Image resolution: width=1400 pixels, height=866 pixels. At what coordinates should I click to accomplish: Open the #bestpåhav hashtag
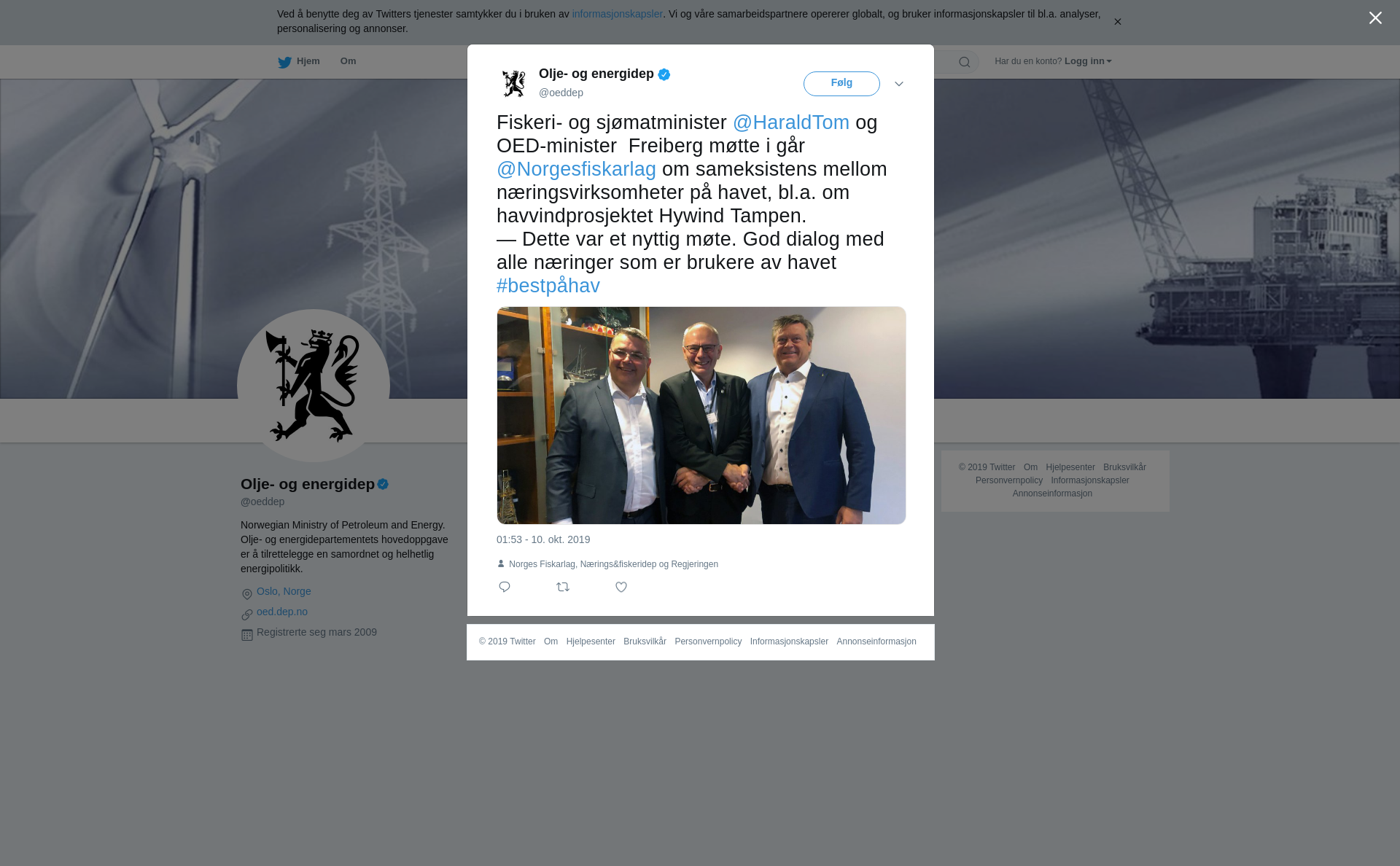548,286
